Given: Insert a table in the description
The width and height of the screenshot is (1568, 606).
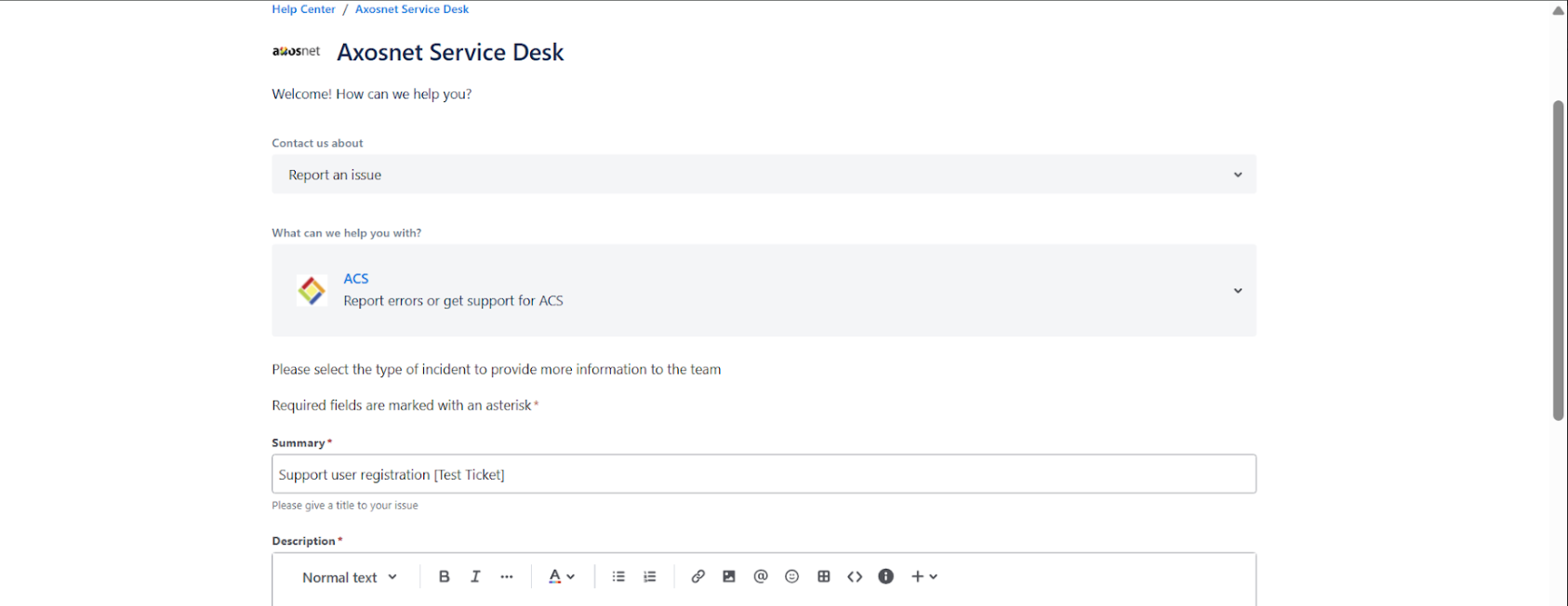Looking at the screenshot, I should click(823, 576).
